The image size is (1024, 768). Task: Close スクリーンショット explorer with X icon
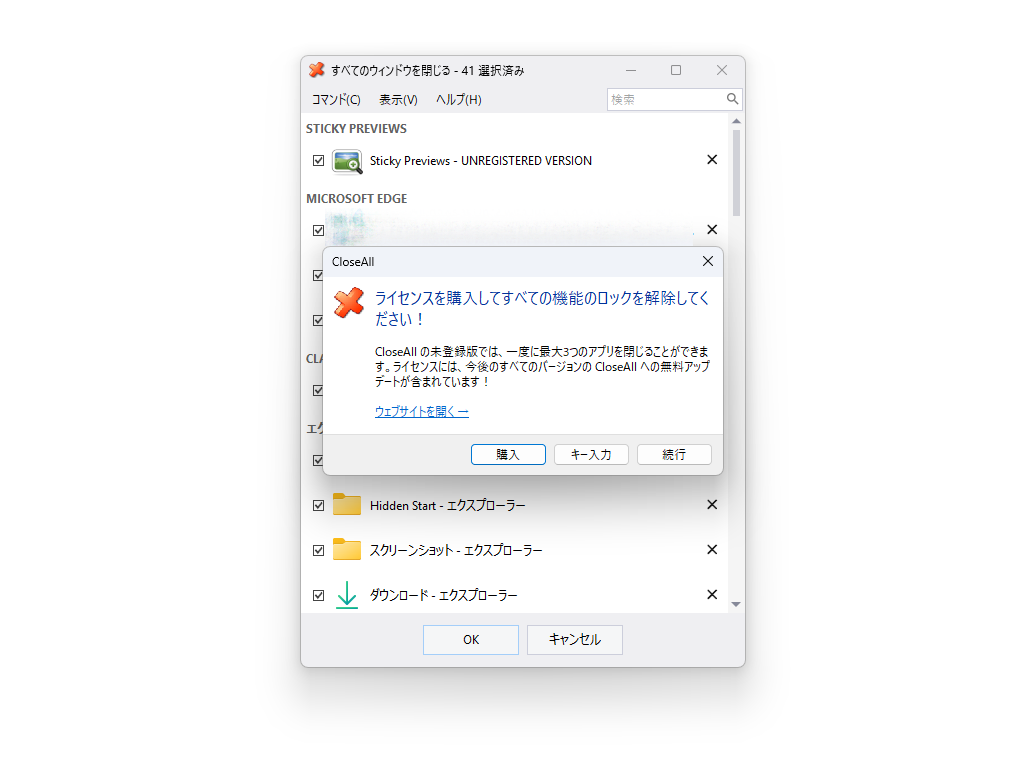712,550
